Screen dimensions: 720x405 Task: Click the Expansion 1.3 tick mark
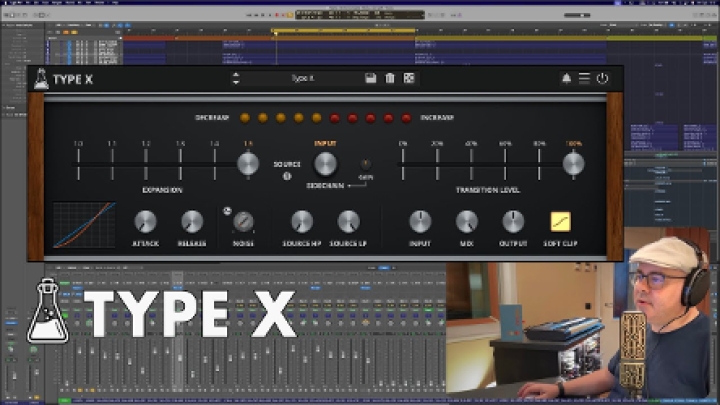(180, 164)
